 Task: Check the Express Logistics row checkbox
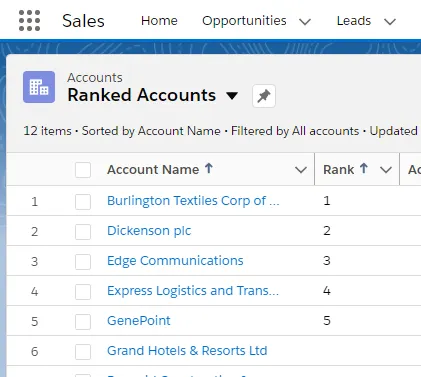click(83, 292)
